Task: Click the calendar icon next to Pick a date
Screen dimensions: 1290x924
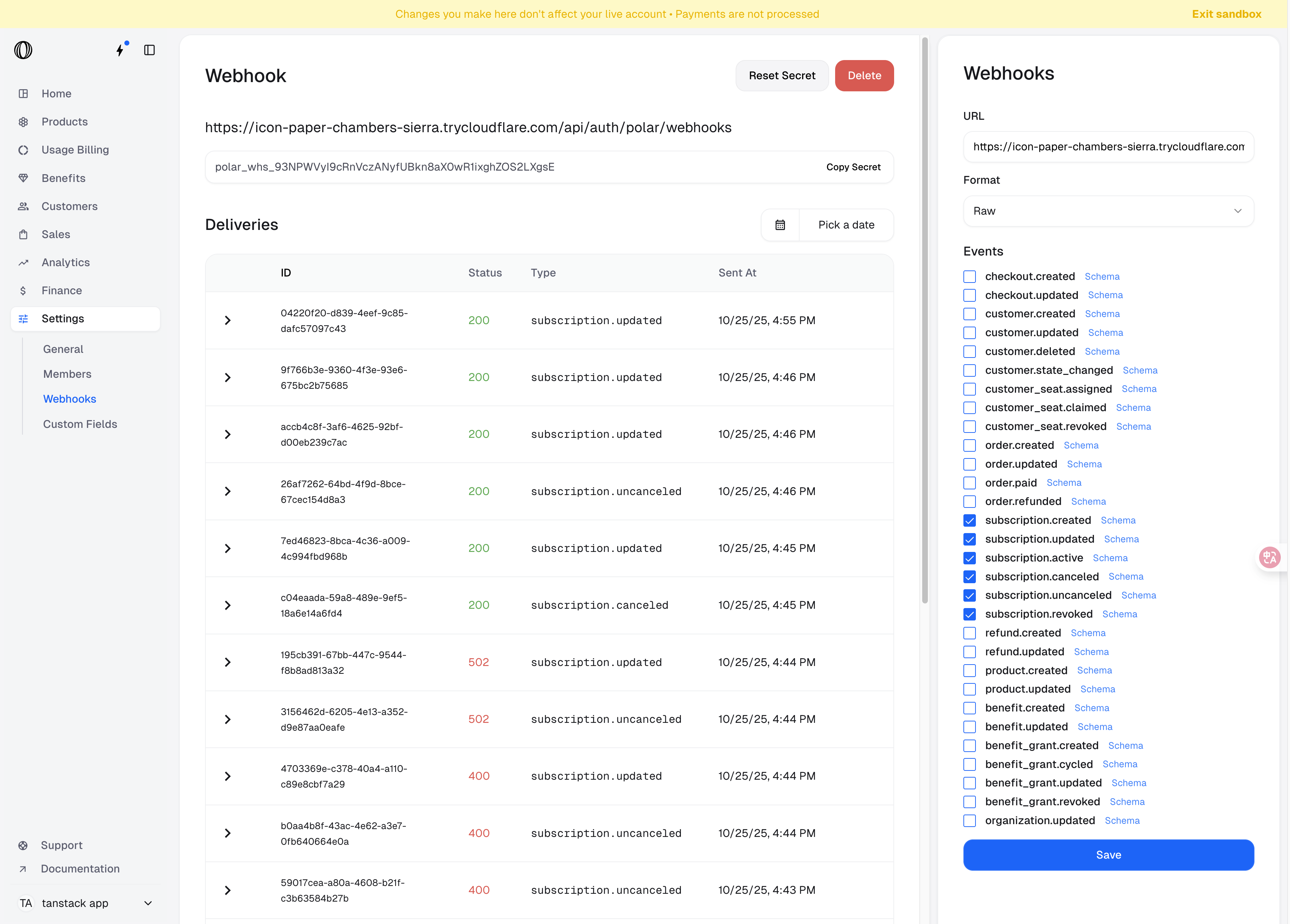Action: 780,225
